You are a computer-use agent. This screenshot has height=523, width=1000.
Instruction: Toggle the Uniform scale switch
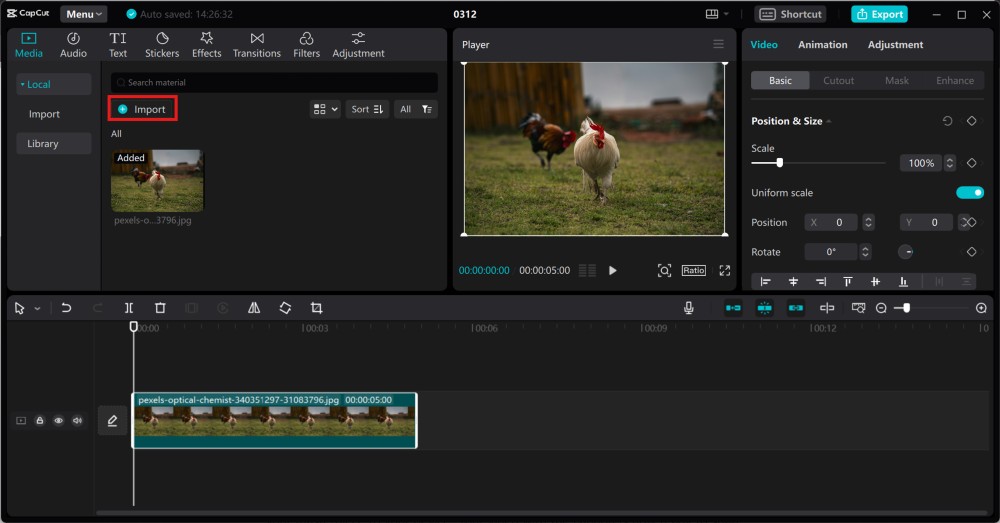(969, 193)
